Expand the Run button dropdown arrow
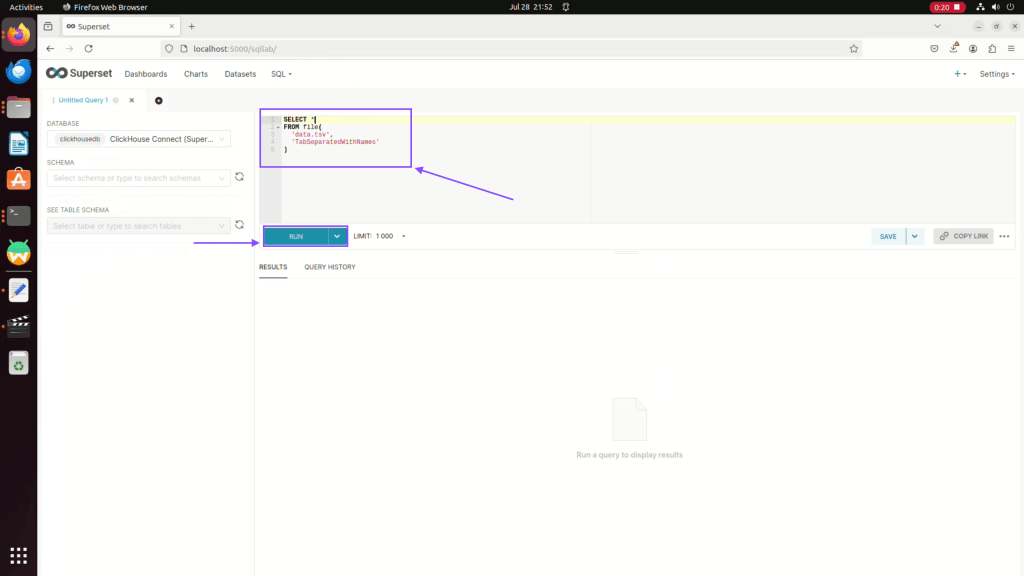The image size is (1024, 576). [337, 236]
